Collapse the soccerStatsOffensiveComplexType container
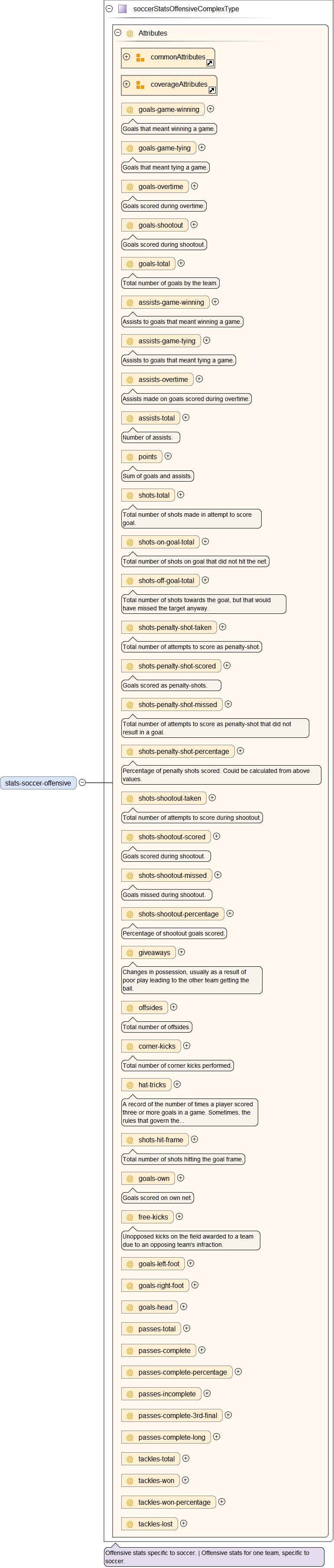Viewport: 334px width, 1568px height. click(110, 9)
